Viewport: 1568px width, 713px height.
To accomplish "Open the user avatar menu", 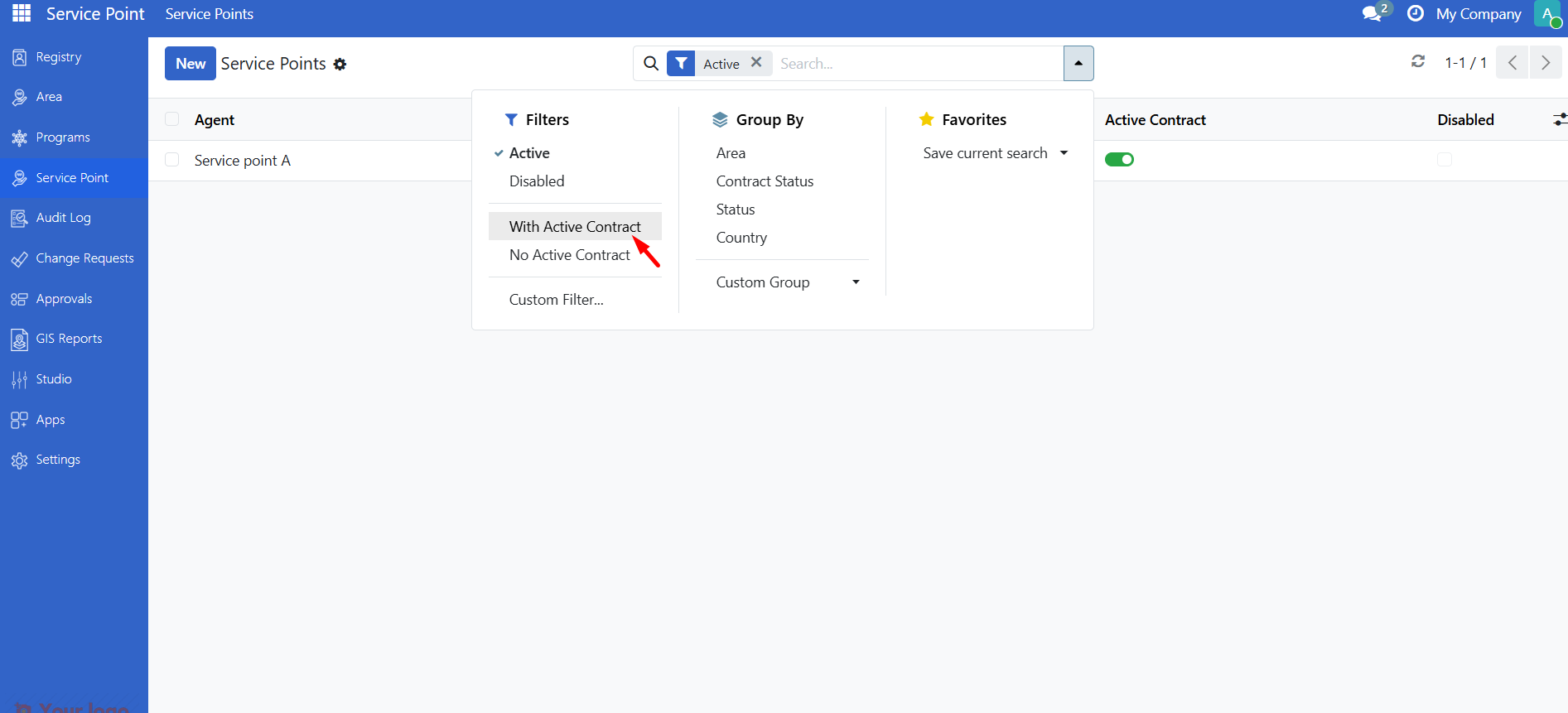I will point(1547,13).
